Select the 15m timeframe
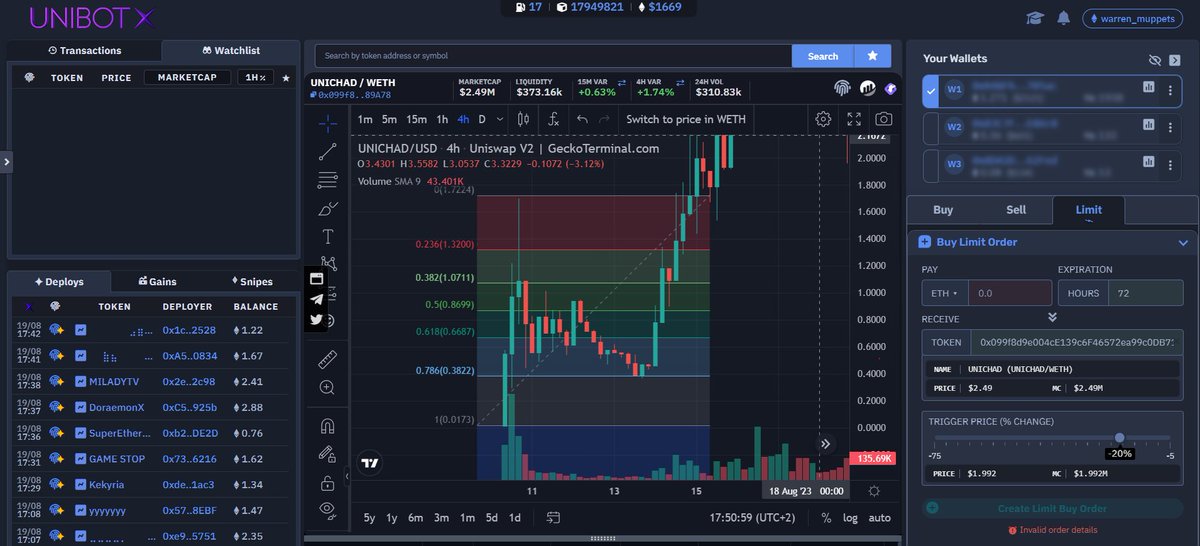 pyautogui.click(x=416, y=119)
